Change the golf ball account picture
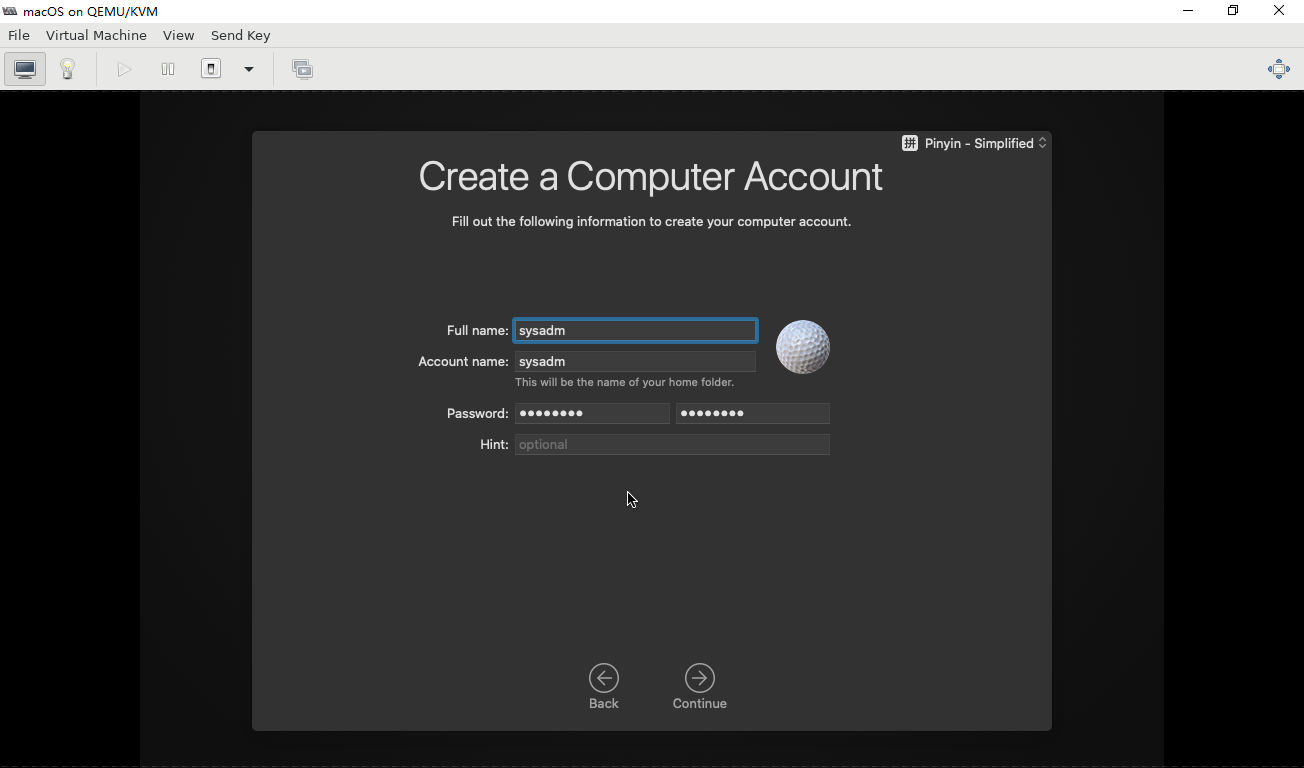The image size is (1304, 768). (802, 347)
